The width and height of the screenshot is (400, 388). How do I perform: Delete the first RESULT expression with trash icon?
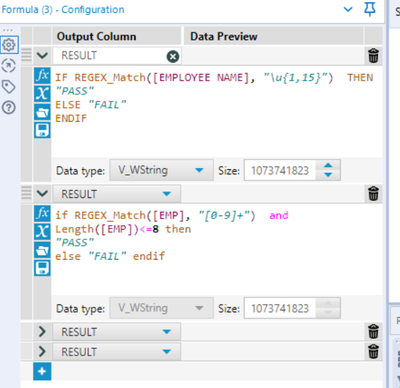(373, 56)
